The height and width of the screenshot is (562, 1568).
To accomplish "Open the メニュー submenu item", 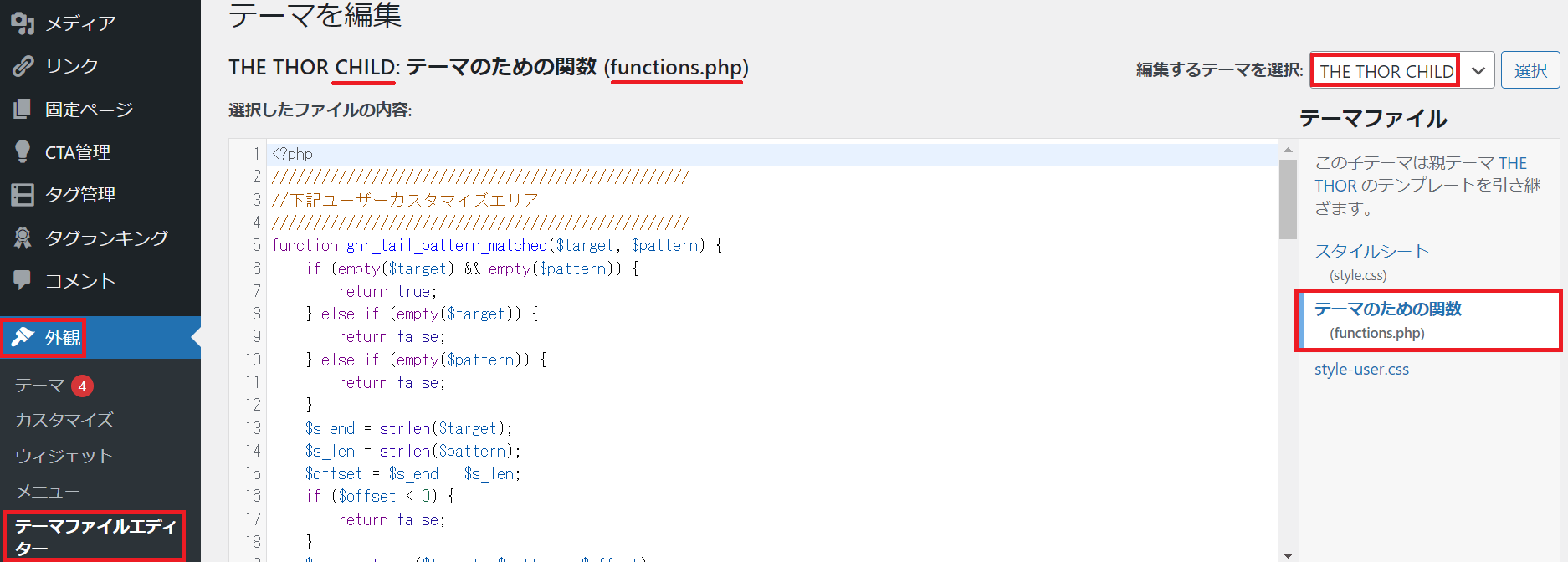I will click(48, 491).
